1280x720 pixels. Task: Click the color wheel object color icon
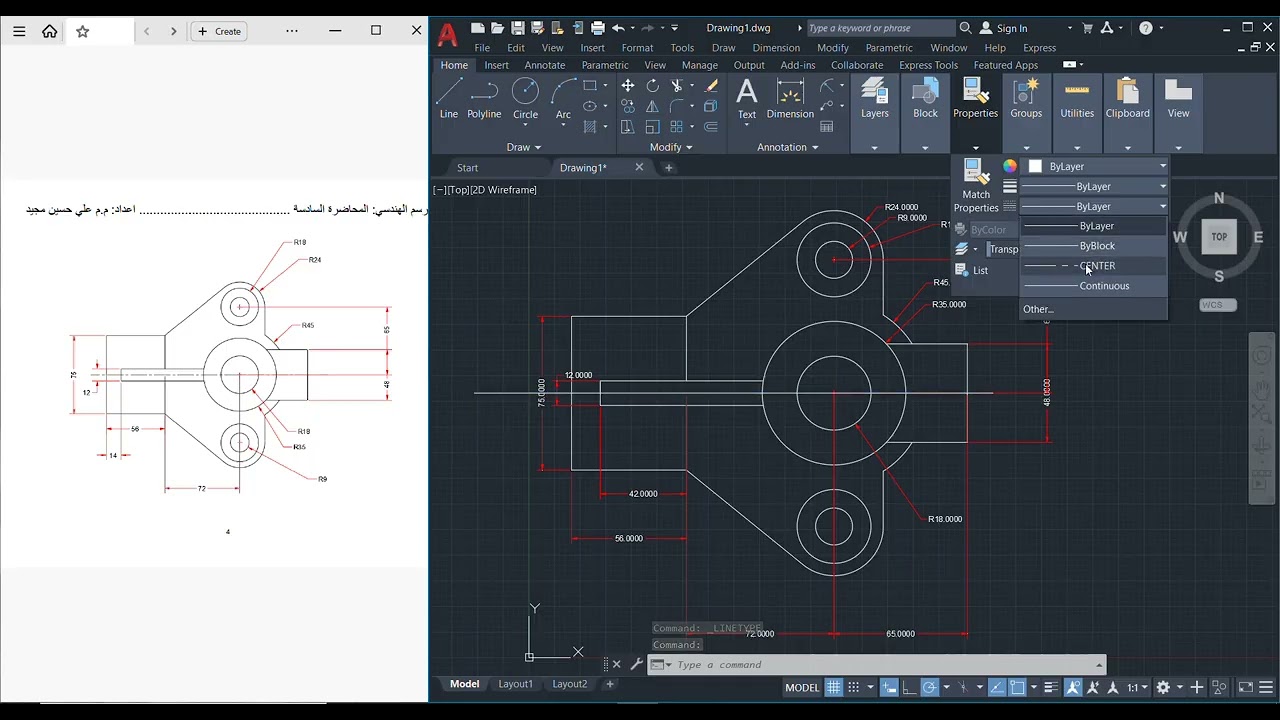click(x=1010, y=166)
